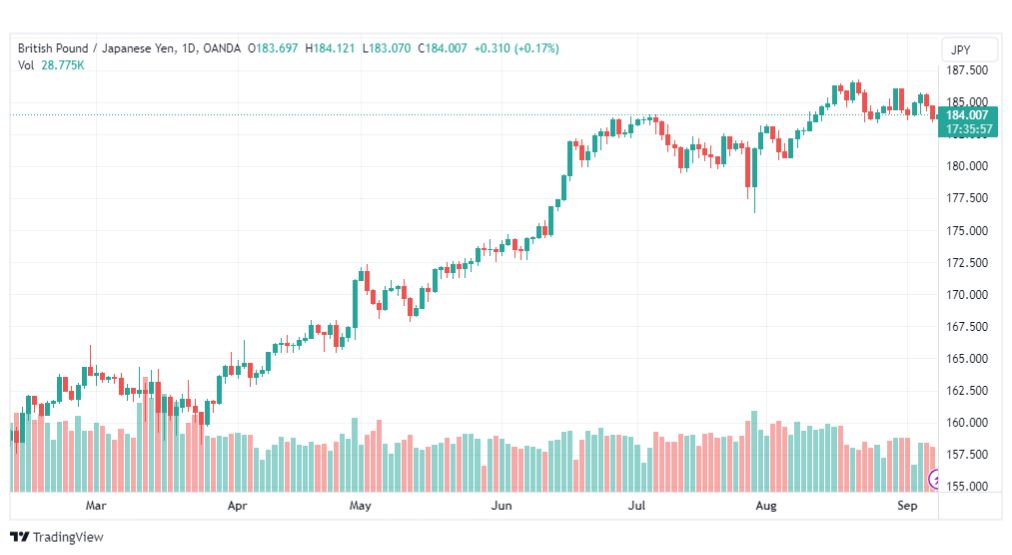
Task: Click the Vol indicator legend label
Action: point(26,65)
